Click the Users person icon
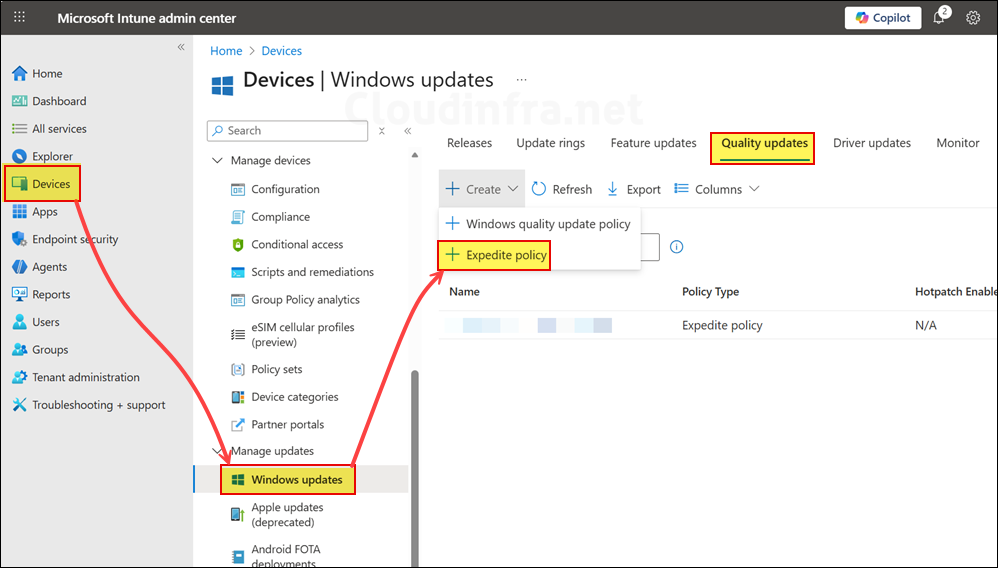 [x=20, y=322]
